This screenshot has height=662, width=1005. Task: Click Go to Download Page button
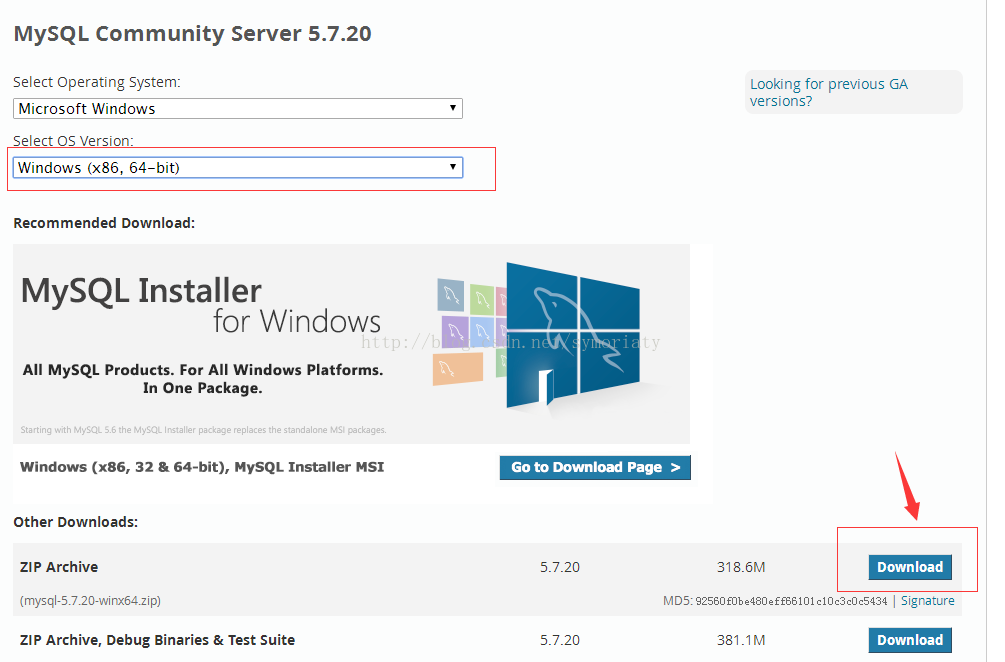point(595,467)
